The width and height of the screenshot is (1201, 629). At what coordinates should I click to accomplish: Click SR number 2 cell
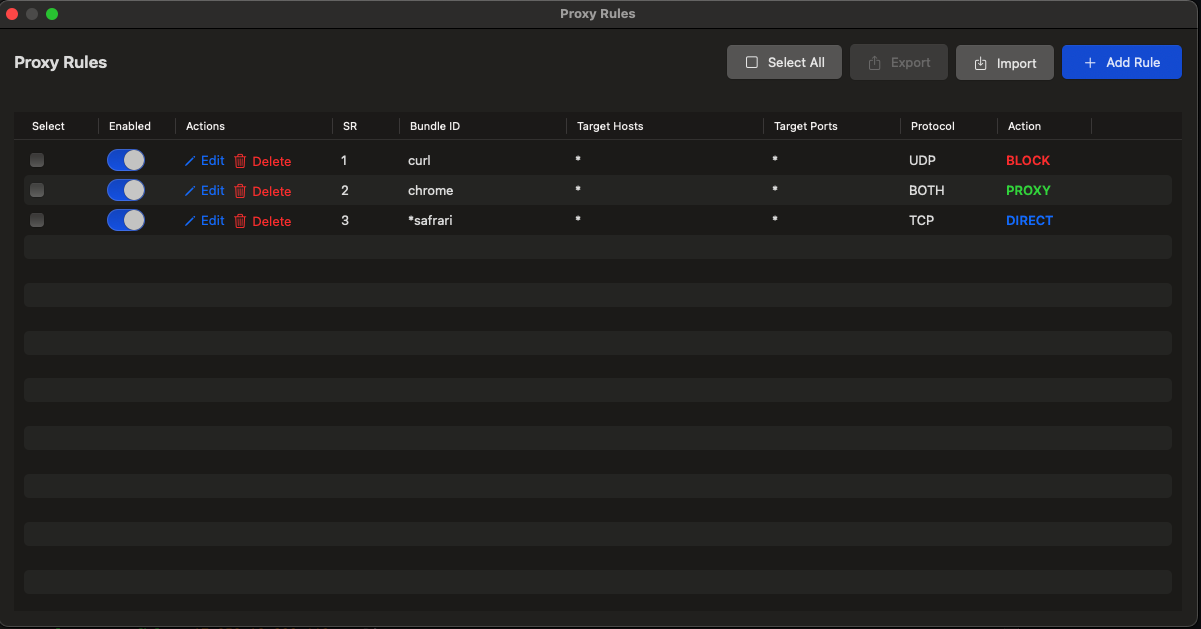pos(345,190)
